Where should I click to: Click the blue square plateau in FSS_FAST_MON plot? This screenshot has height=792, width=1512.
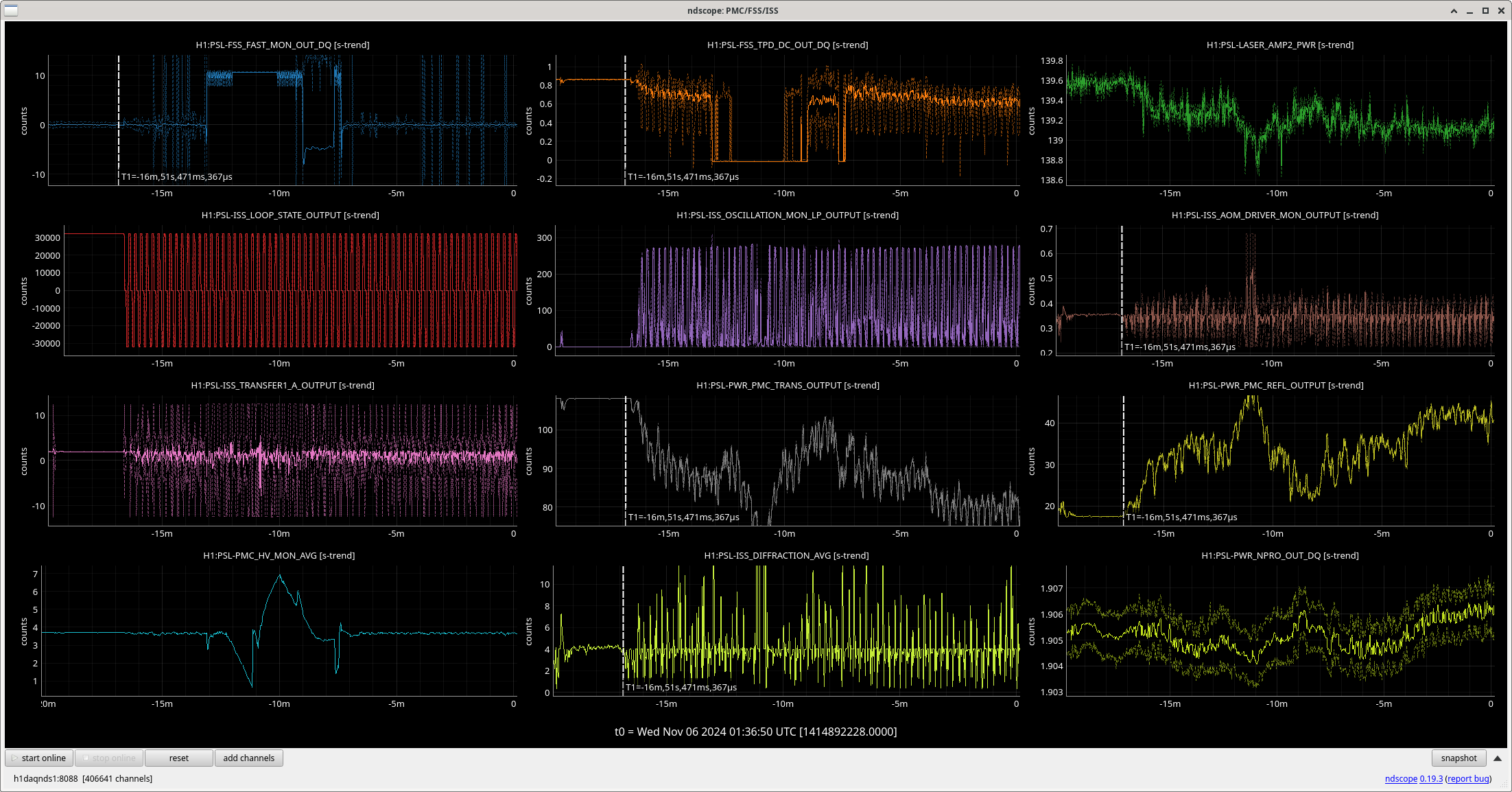(x=255, y=72)
